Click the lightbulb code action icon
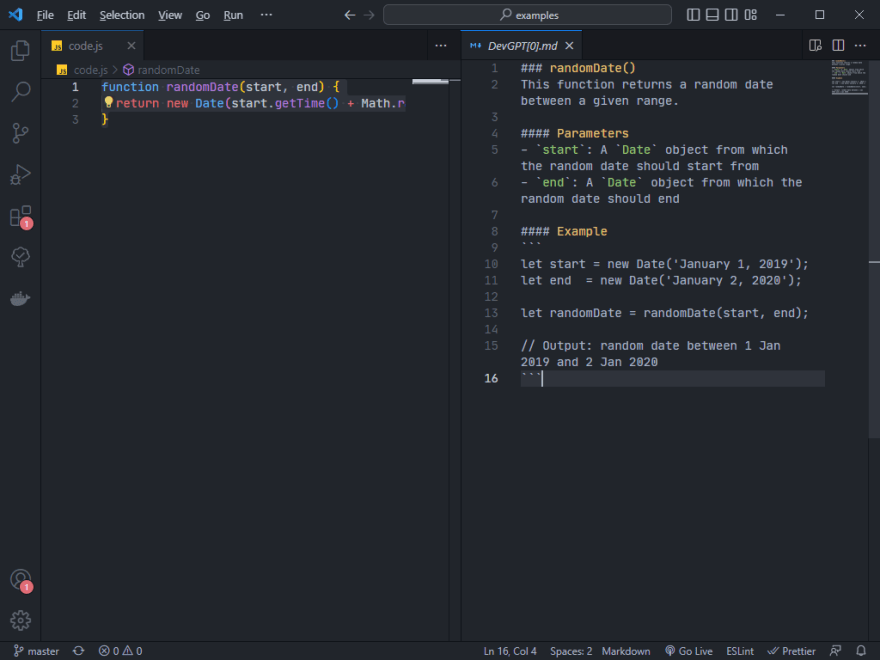The width and height of the screenshot is (880, 660). (x=108, y=102)
